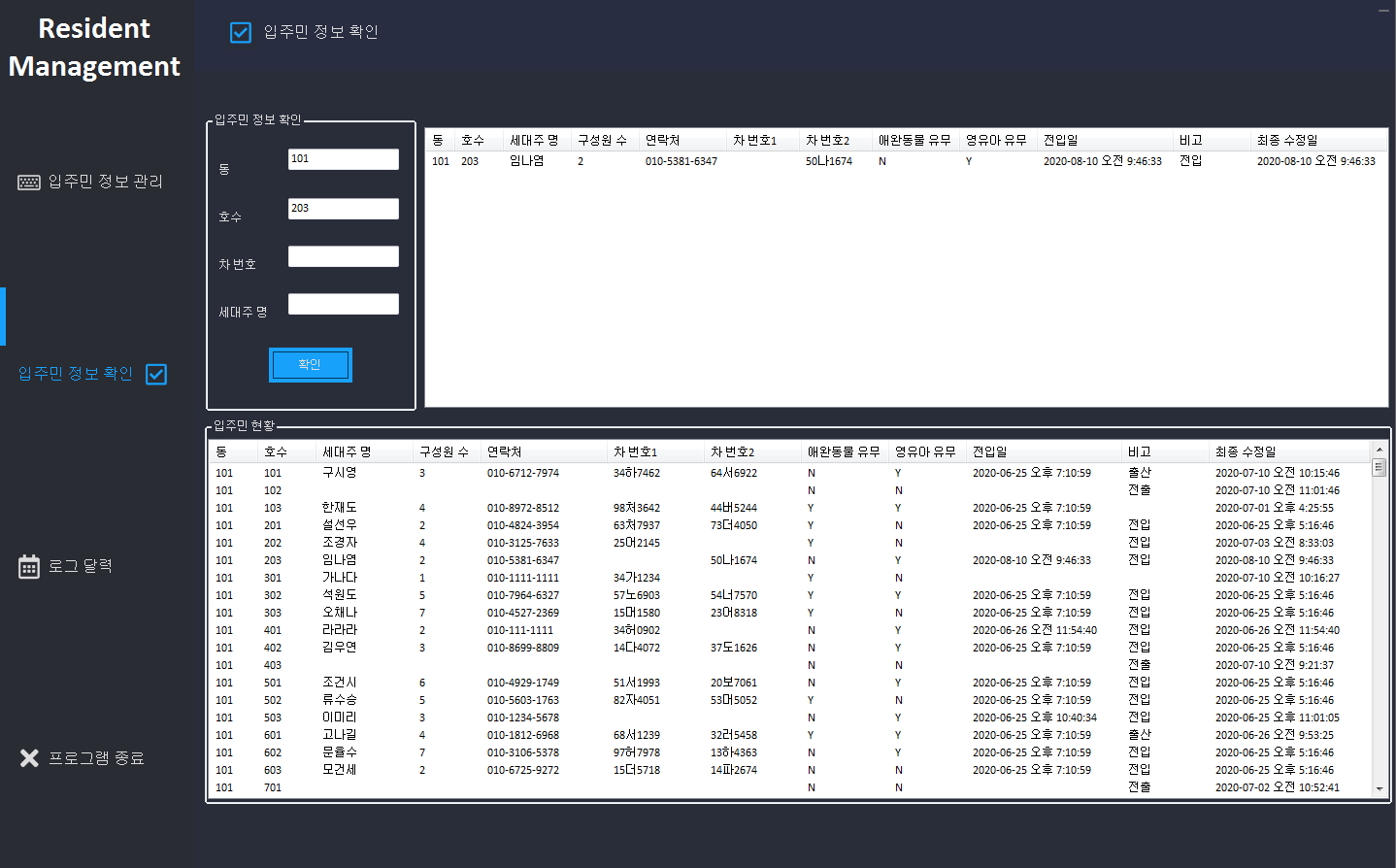This screenshot has width=1396, height=868.
Task: Select the 구시영 row in 입주민 현황
Action: tap(485, 473)
